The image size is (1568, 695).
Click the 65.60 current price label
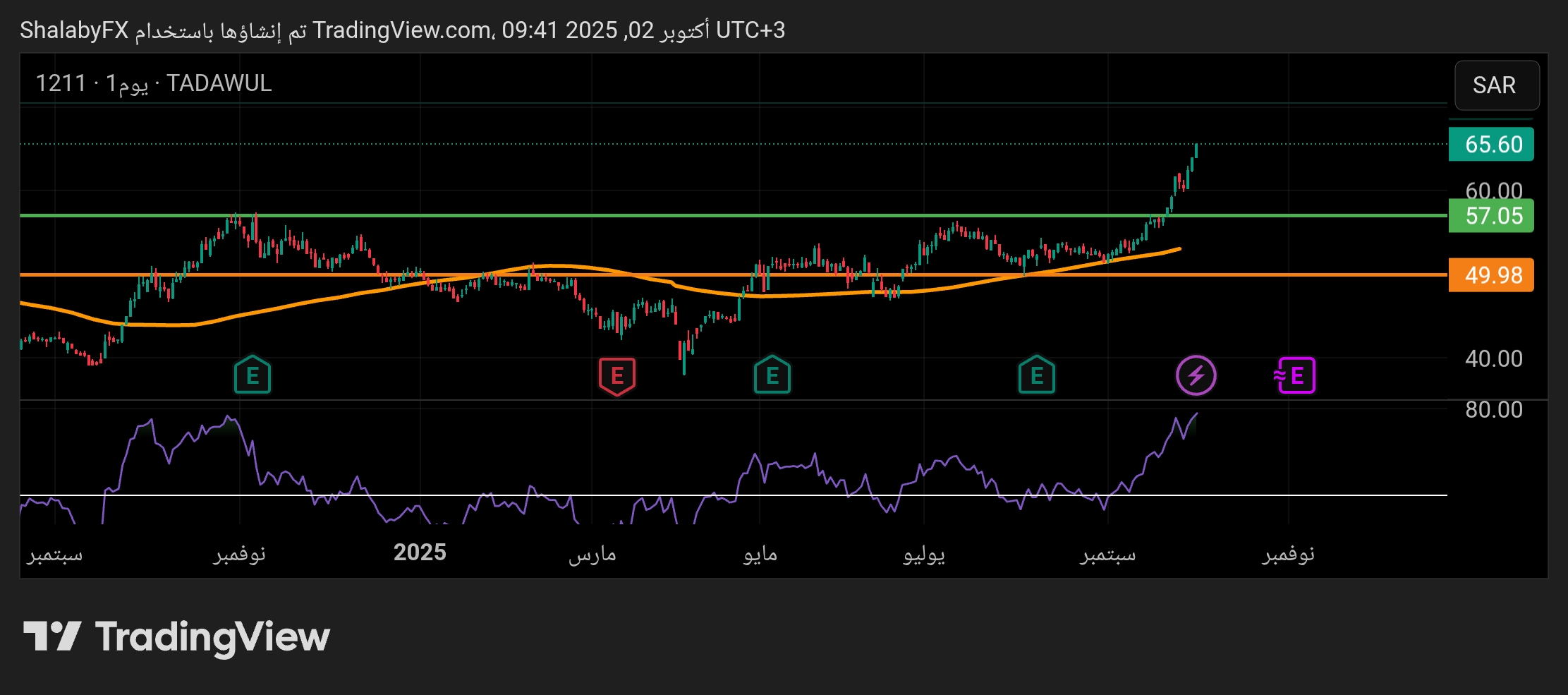point(1492,145)
